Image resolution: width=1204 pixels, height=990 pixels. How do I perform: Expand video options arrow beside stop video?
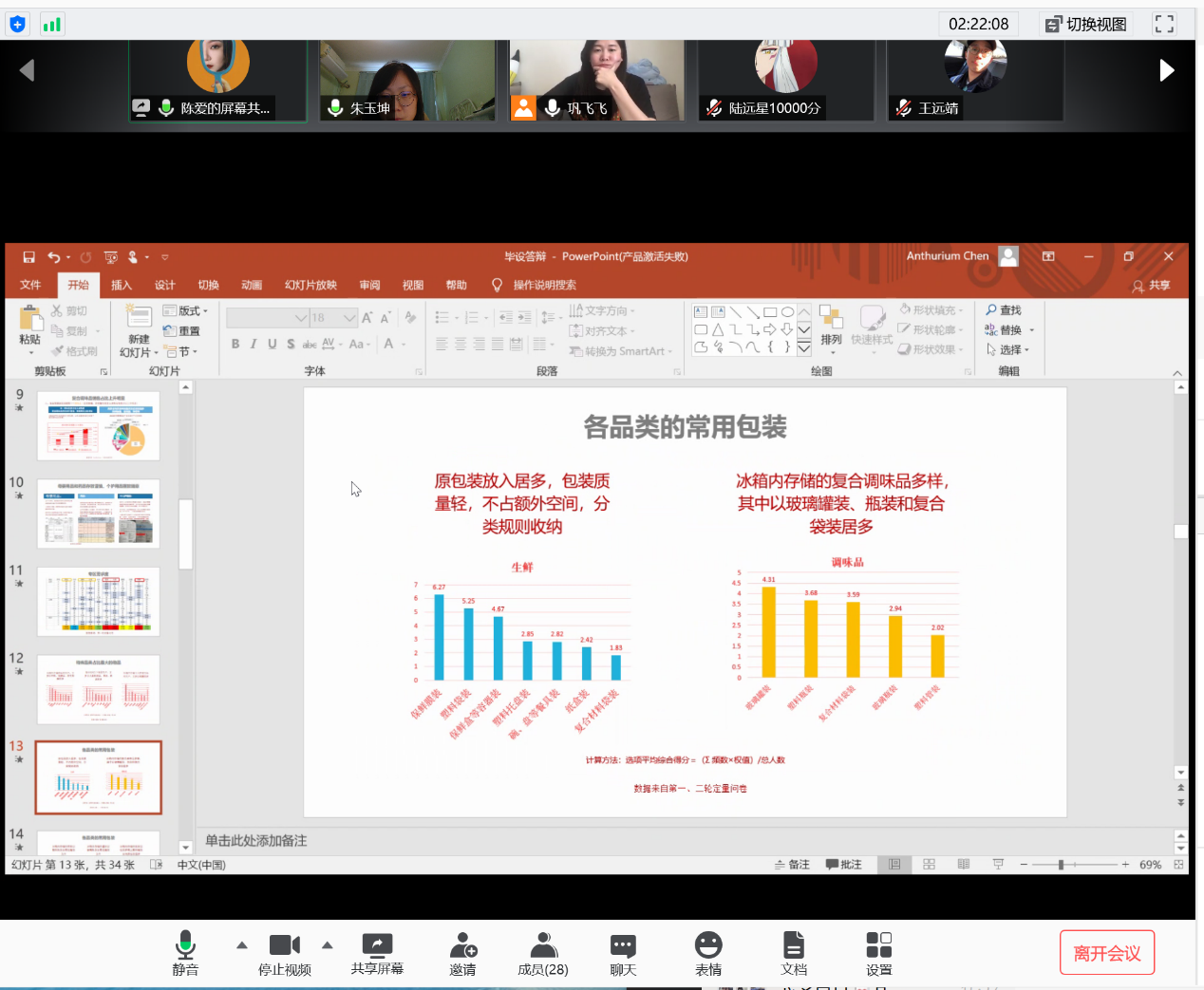[328, 945]
